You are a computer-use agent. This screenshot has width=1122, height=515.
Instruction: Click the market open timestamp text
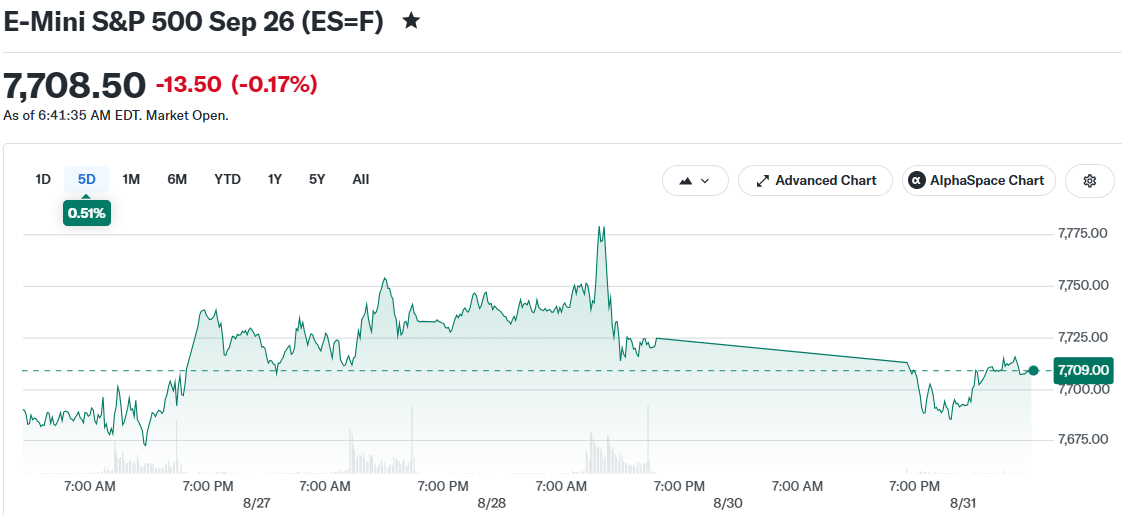[x=116, y=115]
